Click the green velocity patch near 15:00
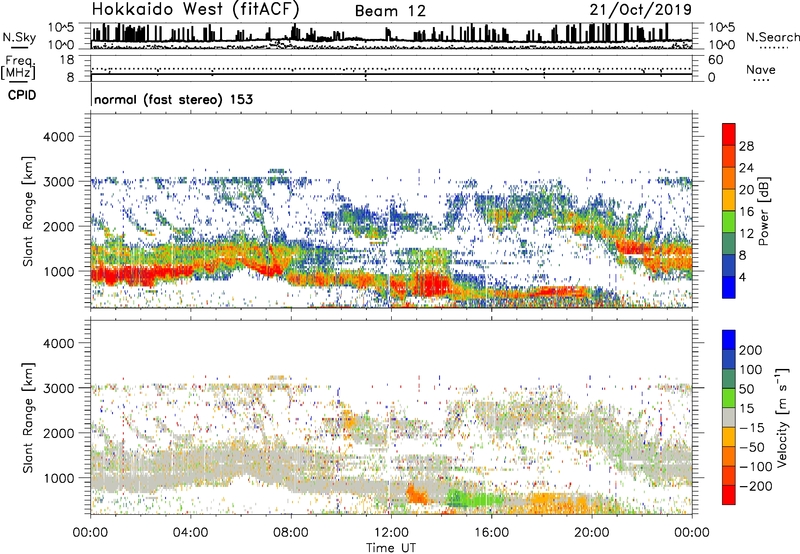800x554 pixels. click(x=473, y=498)
